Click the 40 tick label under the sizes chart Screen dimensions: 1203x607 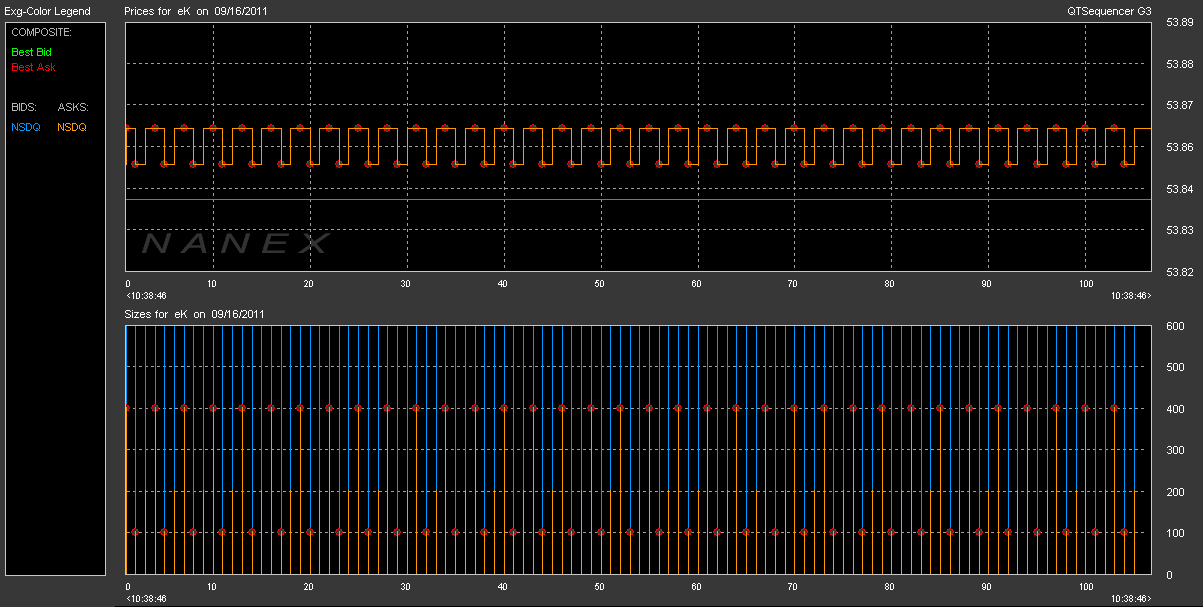(x=502, y=586)
